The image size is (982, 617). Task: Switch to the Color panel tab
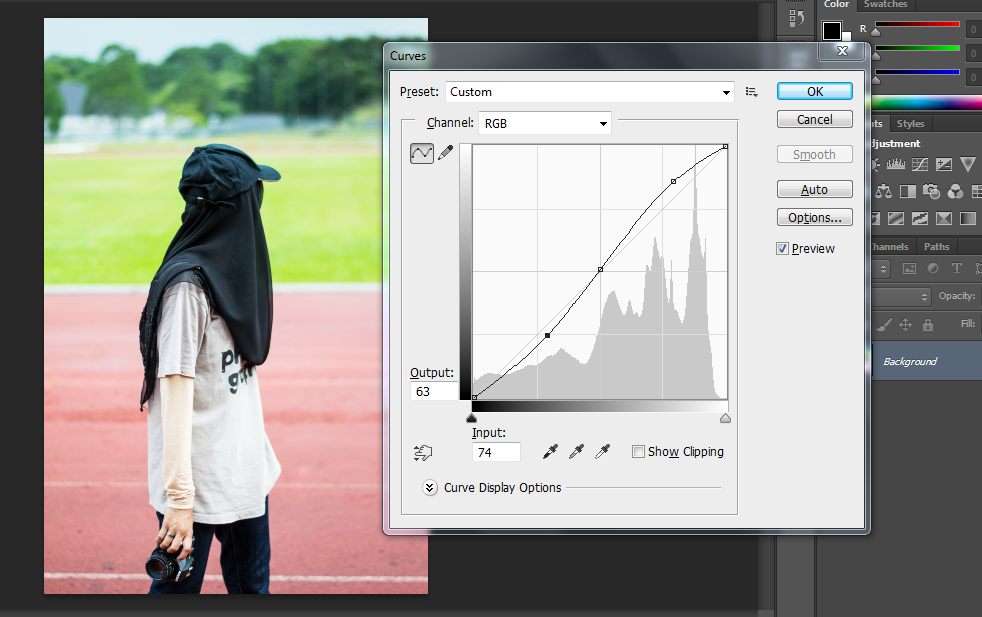pyautogui.click(x=836, y=4)
